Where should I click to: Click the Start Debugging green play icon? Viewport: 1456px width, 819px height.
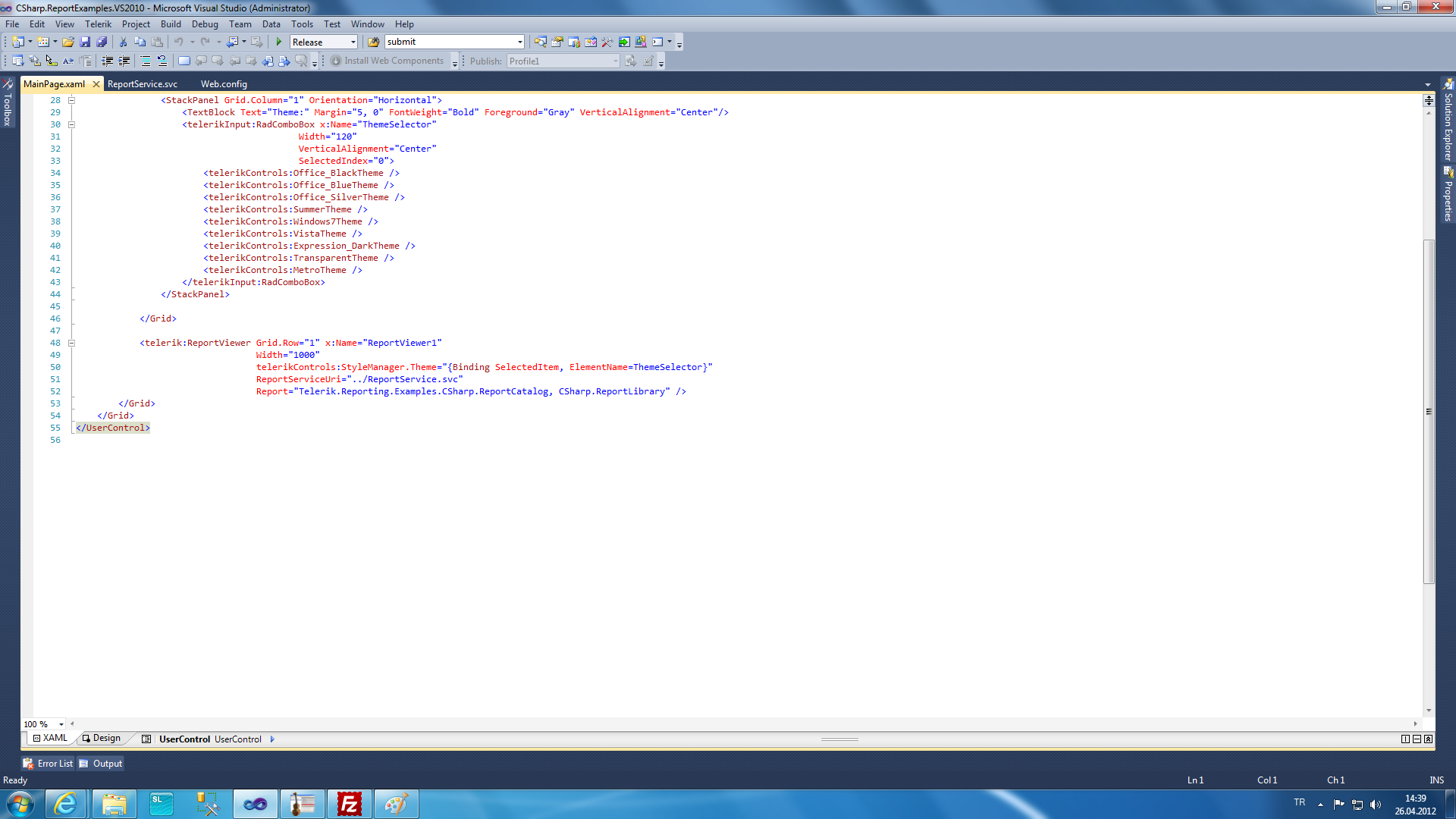279,42
